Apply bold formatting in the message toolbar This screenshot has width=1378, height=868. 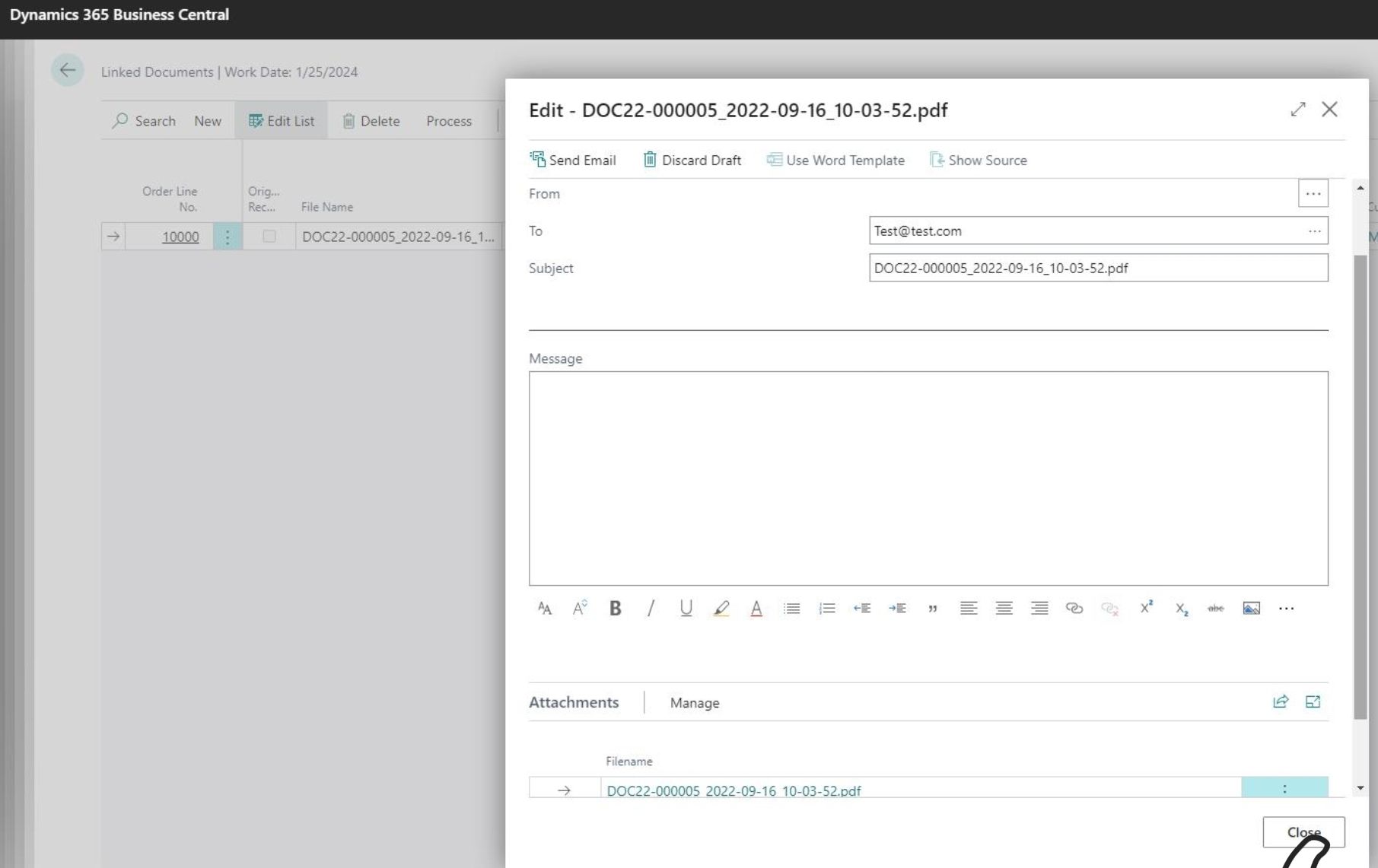click(615, 608)
